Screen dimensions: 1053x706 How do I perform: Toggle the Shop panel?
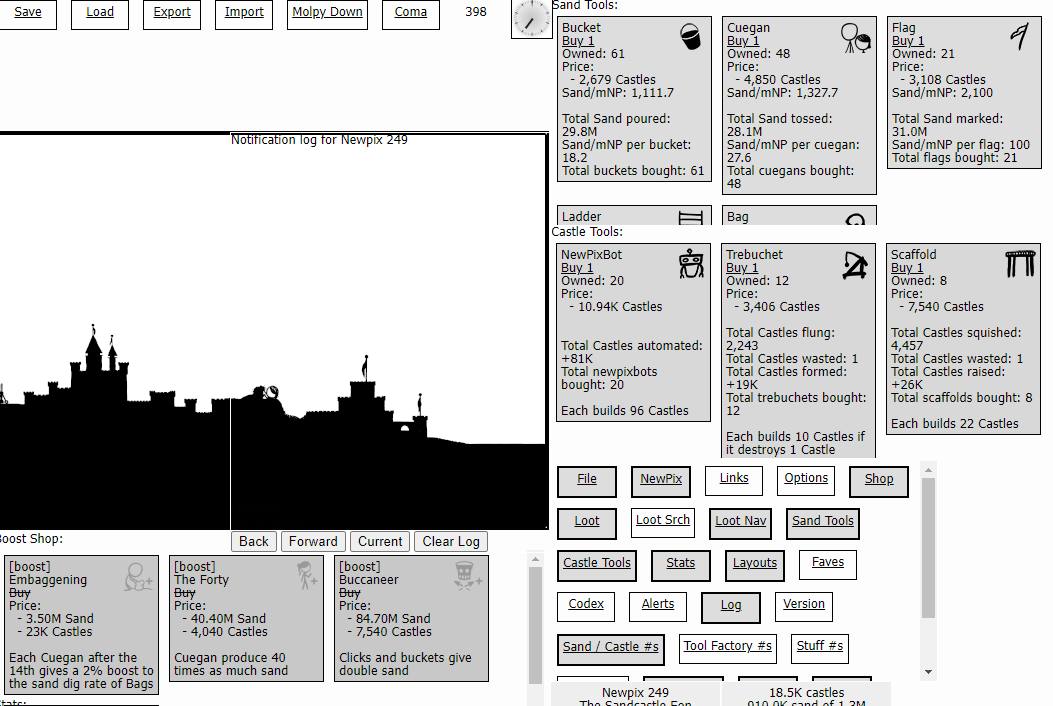coord(878,480)
